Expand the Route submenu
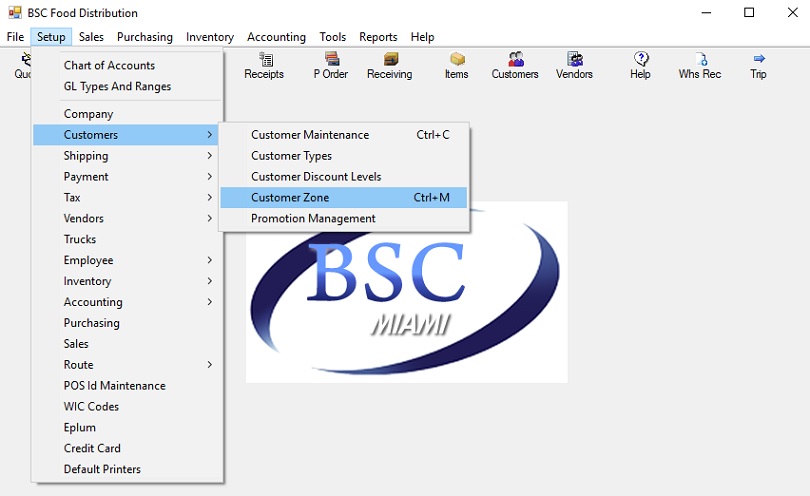The height and width of the screenshot is (496, 810). [128, 365]
